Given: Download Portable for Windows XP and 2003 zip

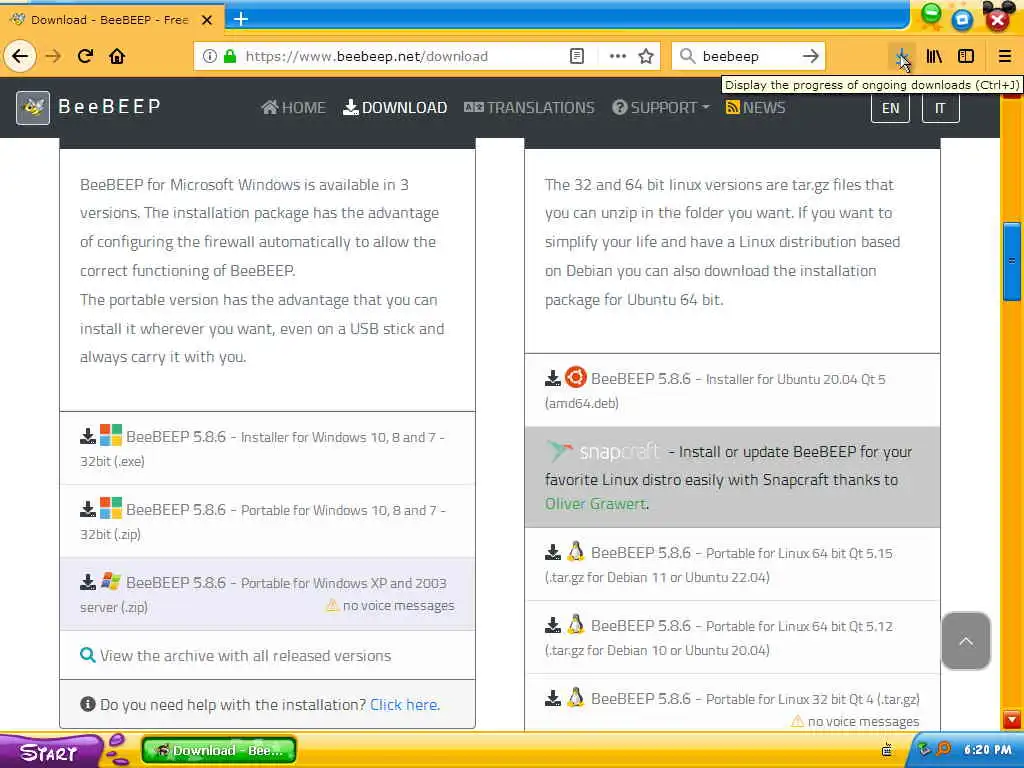Looking at the screenshot, I should [267, 594].
